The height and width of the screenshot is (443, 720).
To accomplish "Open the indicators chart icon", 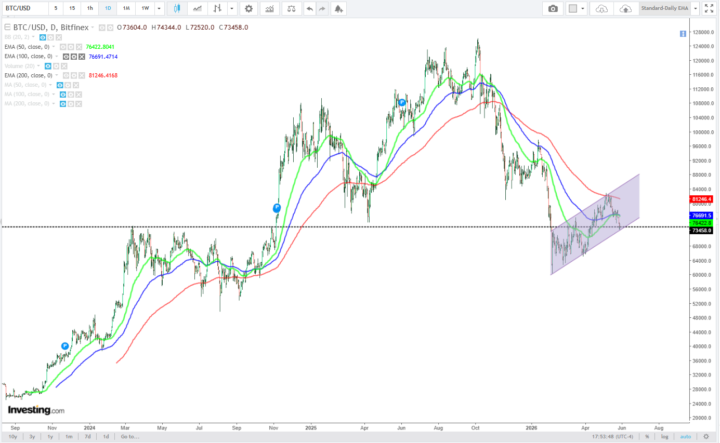I will [270, 9].
